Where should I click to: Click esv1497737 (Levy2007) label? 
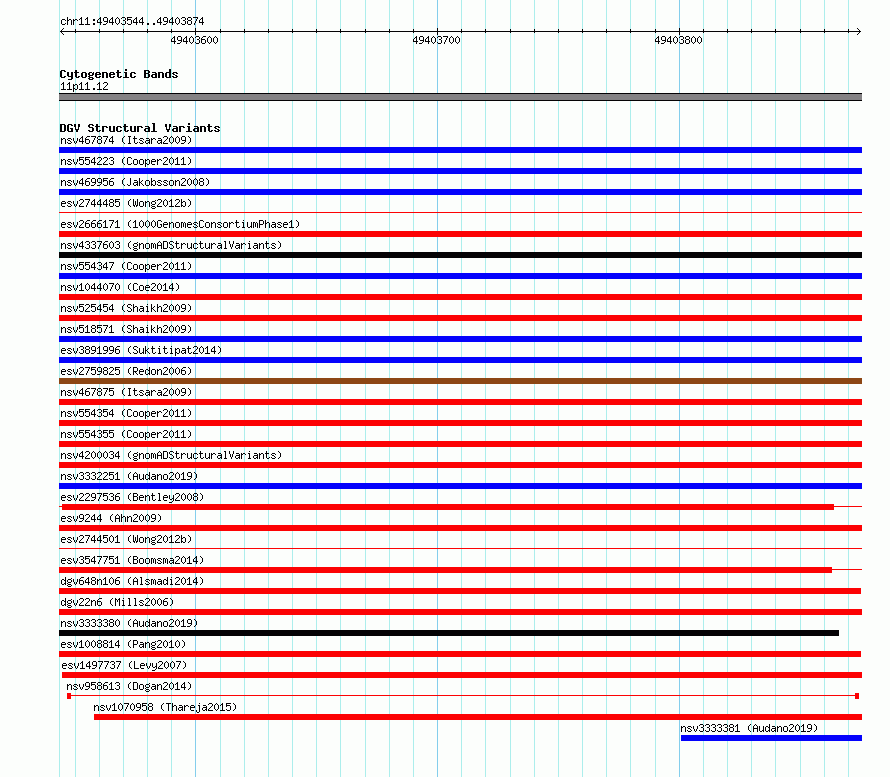click(x=124, y=665)
